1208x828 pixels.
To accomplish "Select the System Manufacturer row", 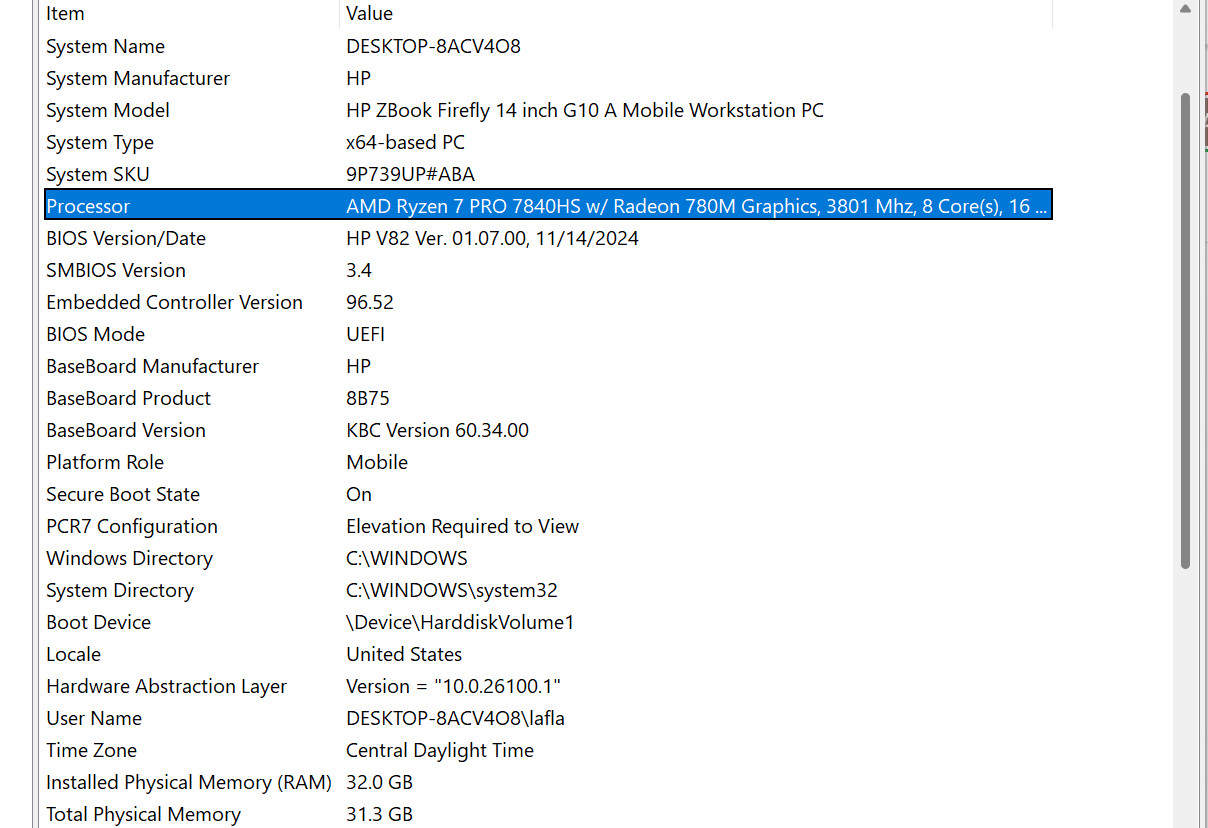I will (548, 78).
